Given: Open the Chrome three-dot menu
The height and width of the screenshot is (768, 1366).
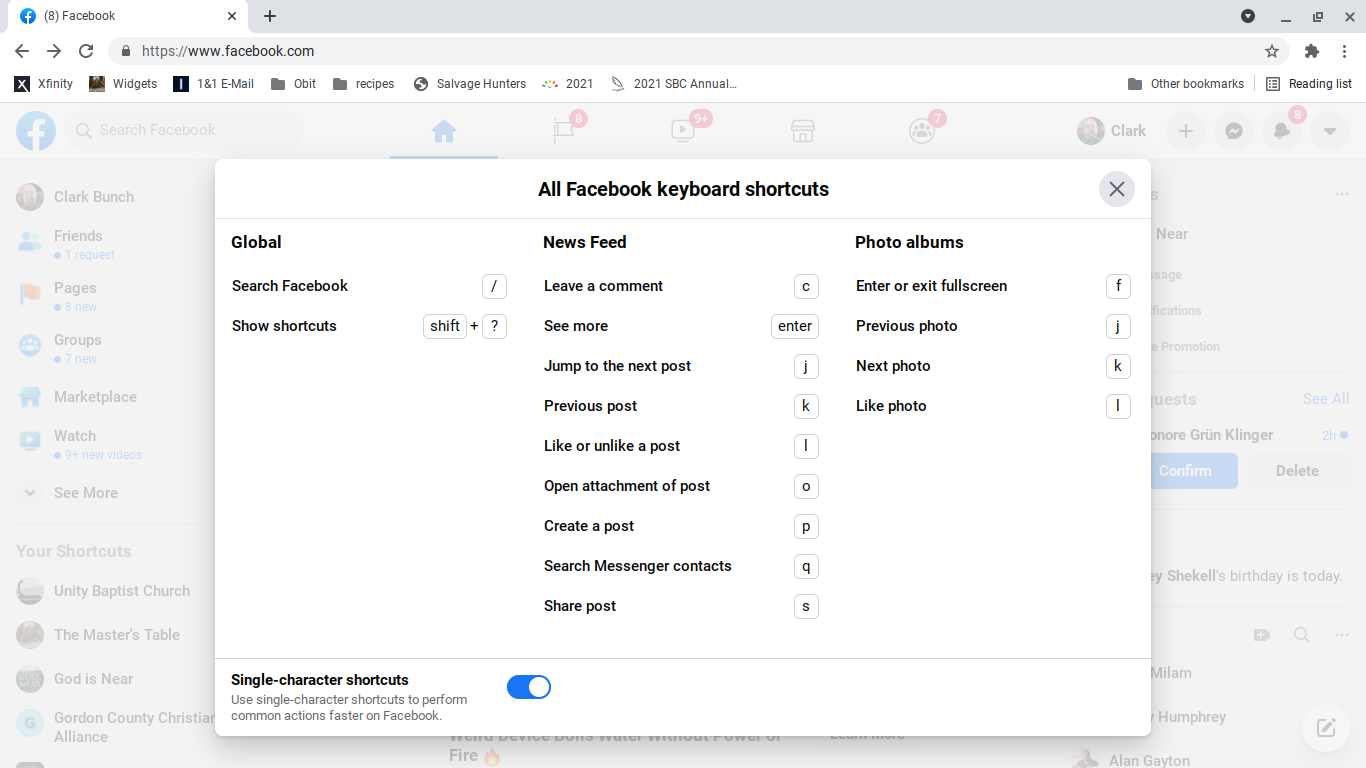Looking at the screenshot, I should (1345, 51).
